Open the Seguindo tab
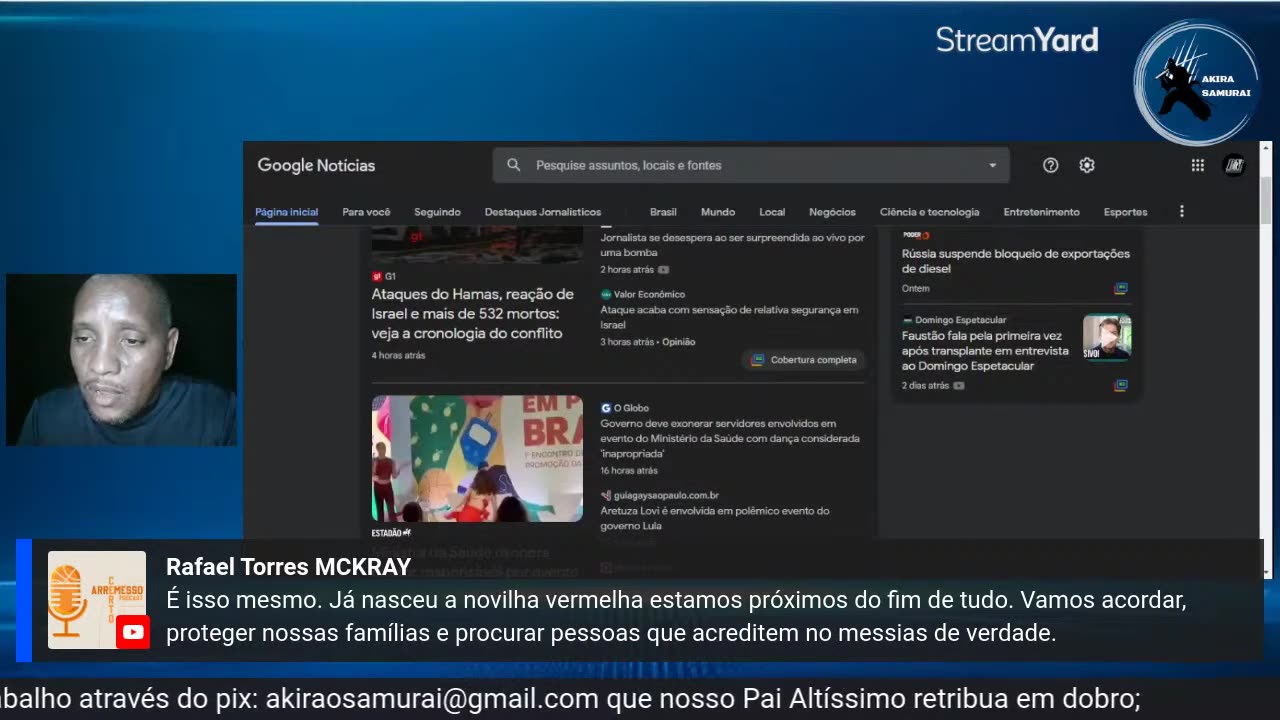Screen dimensions: 1280x720 click(x=437, y=212)
